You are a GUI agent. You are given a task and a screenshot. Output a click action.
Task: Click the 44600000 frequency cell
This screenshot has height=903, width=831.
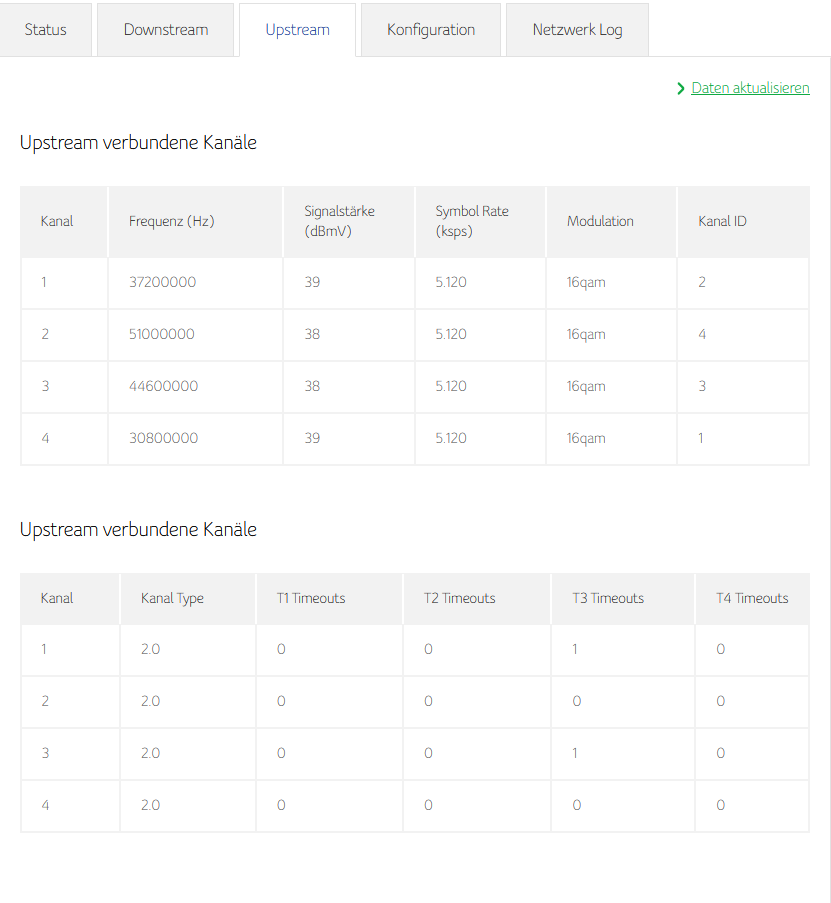pos(163,386)
